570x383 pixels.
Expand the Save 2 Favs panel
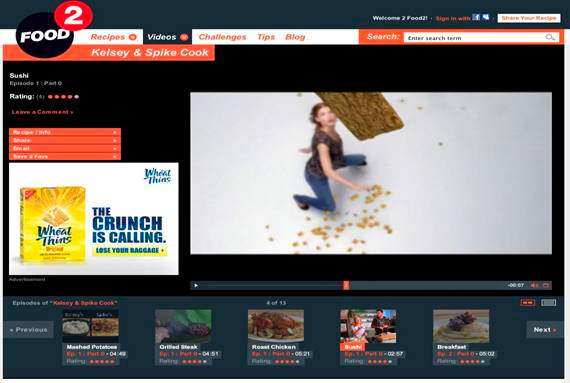65,156
